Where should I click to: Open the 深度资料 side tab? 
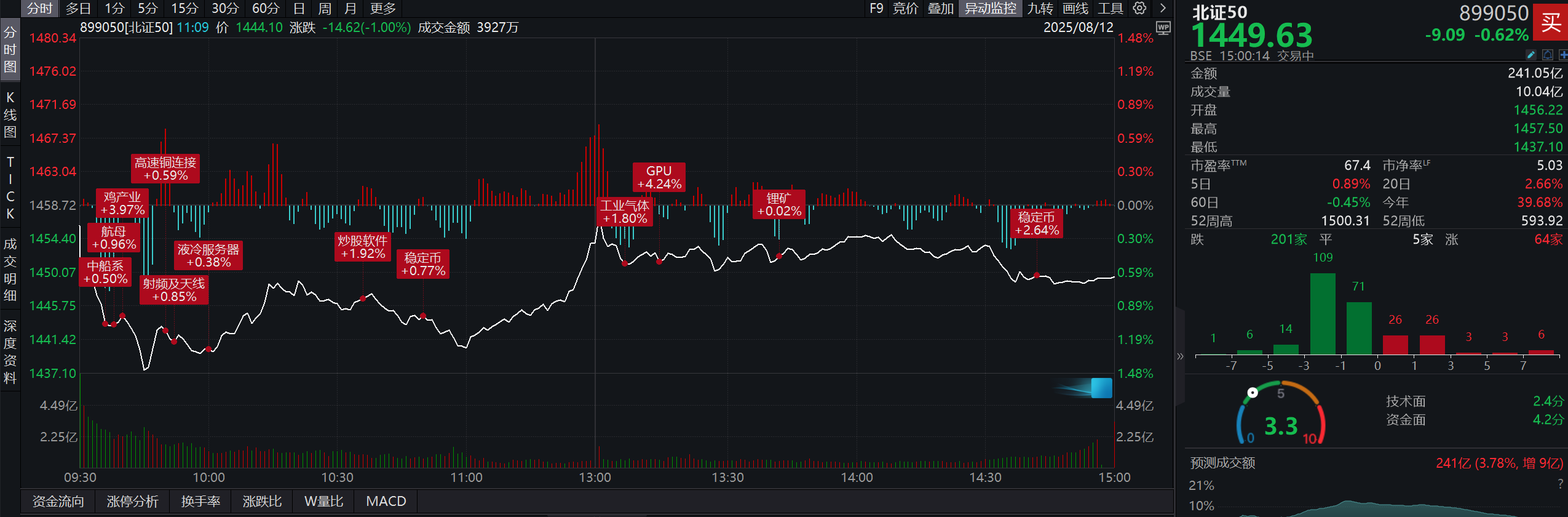(x=10, y=351)
